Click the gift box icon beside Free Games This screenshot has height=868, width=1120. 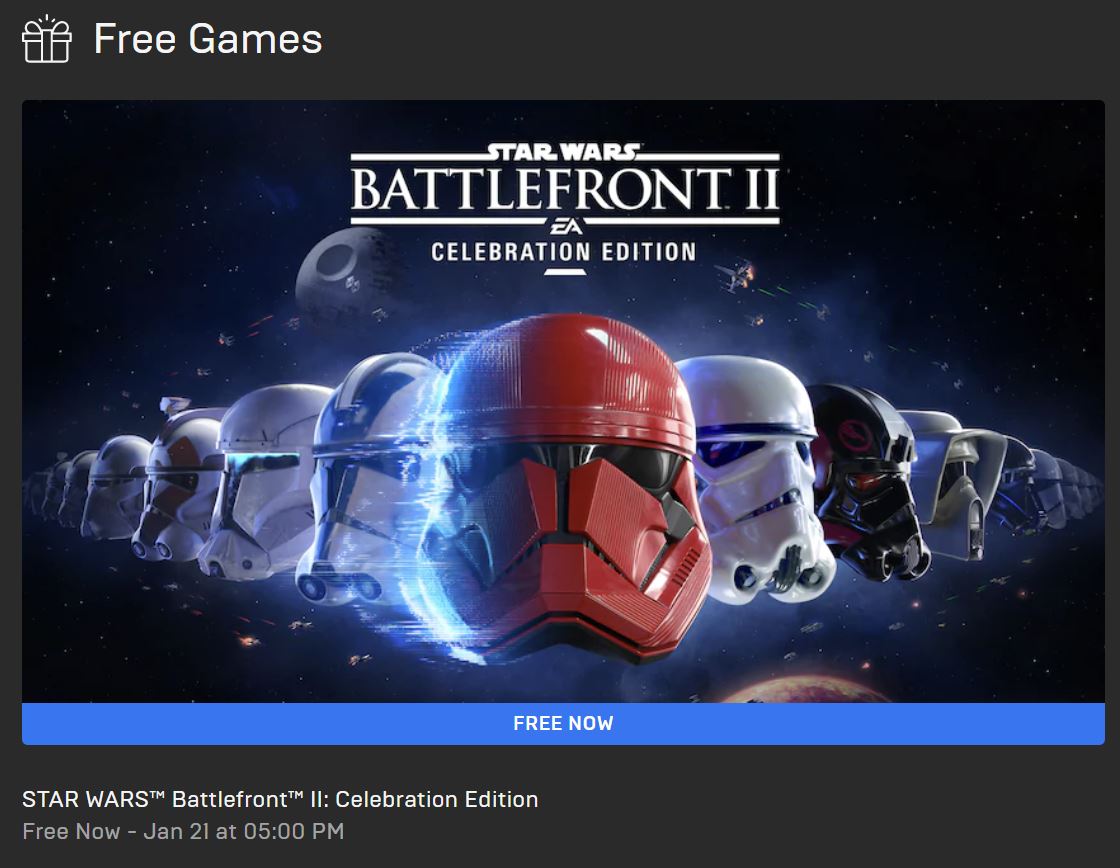47,39
